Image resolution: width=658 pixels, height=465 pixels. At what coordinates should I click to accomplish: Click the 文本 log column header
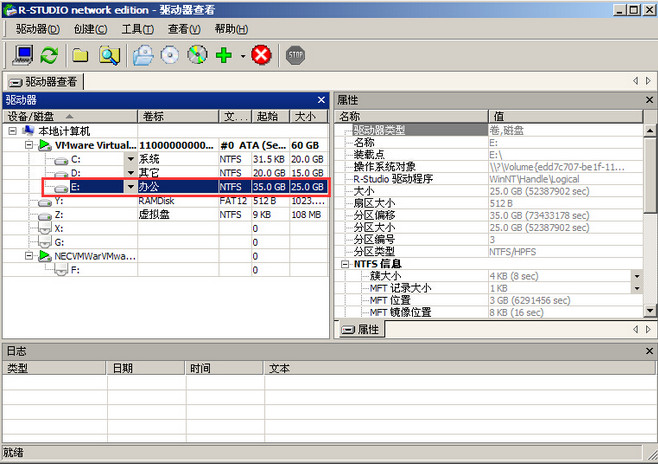[x=459, y=368]
